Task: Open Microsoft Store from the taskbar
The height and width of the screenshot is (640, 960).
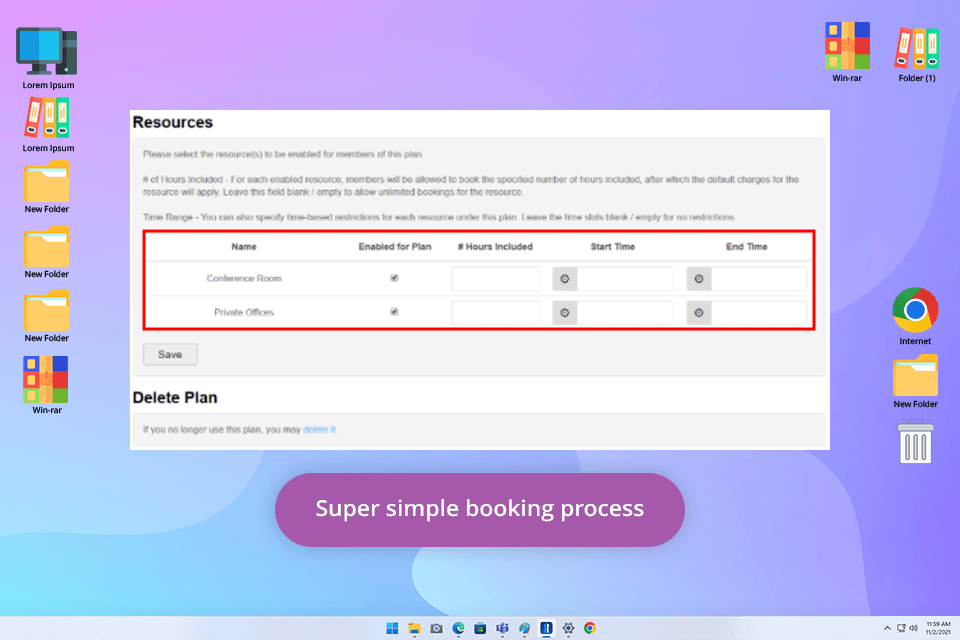Action: pos(481,628)
